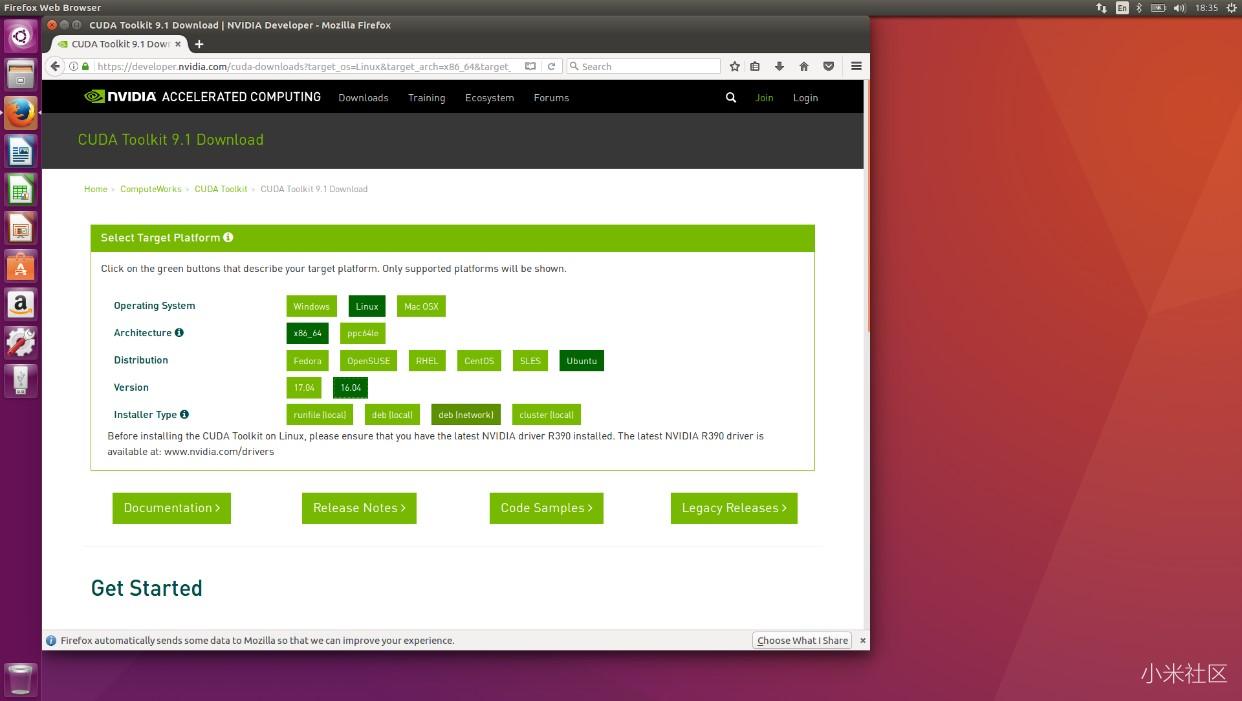Open the Files manager from the dock
Viewport: 1242px width, 701px height.
21,75
